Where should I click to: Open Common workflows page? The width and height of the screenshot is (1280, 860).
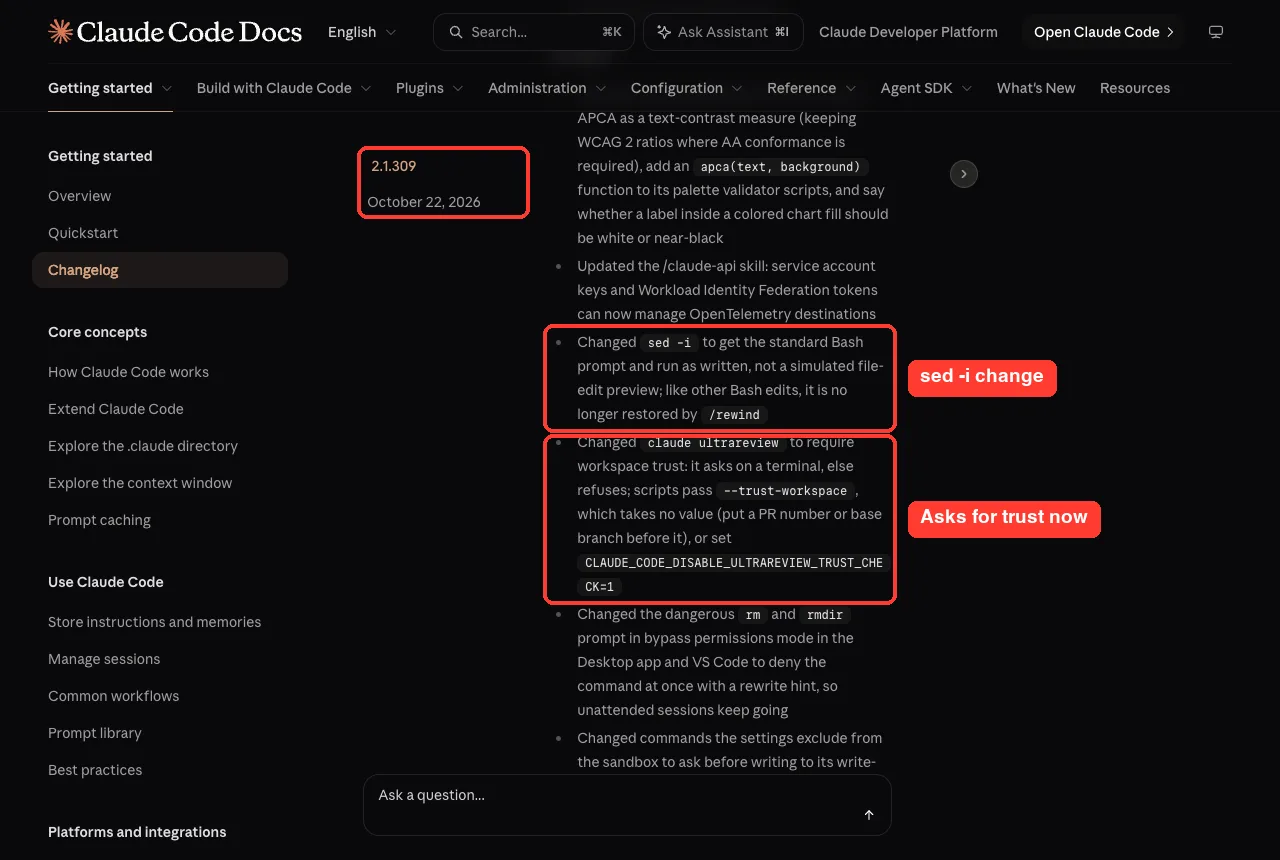(x=114, y=696)
